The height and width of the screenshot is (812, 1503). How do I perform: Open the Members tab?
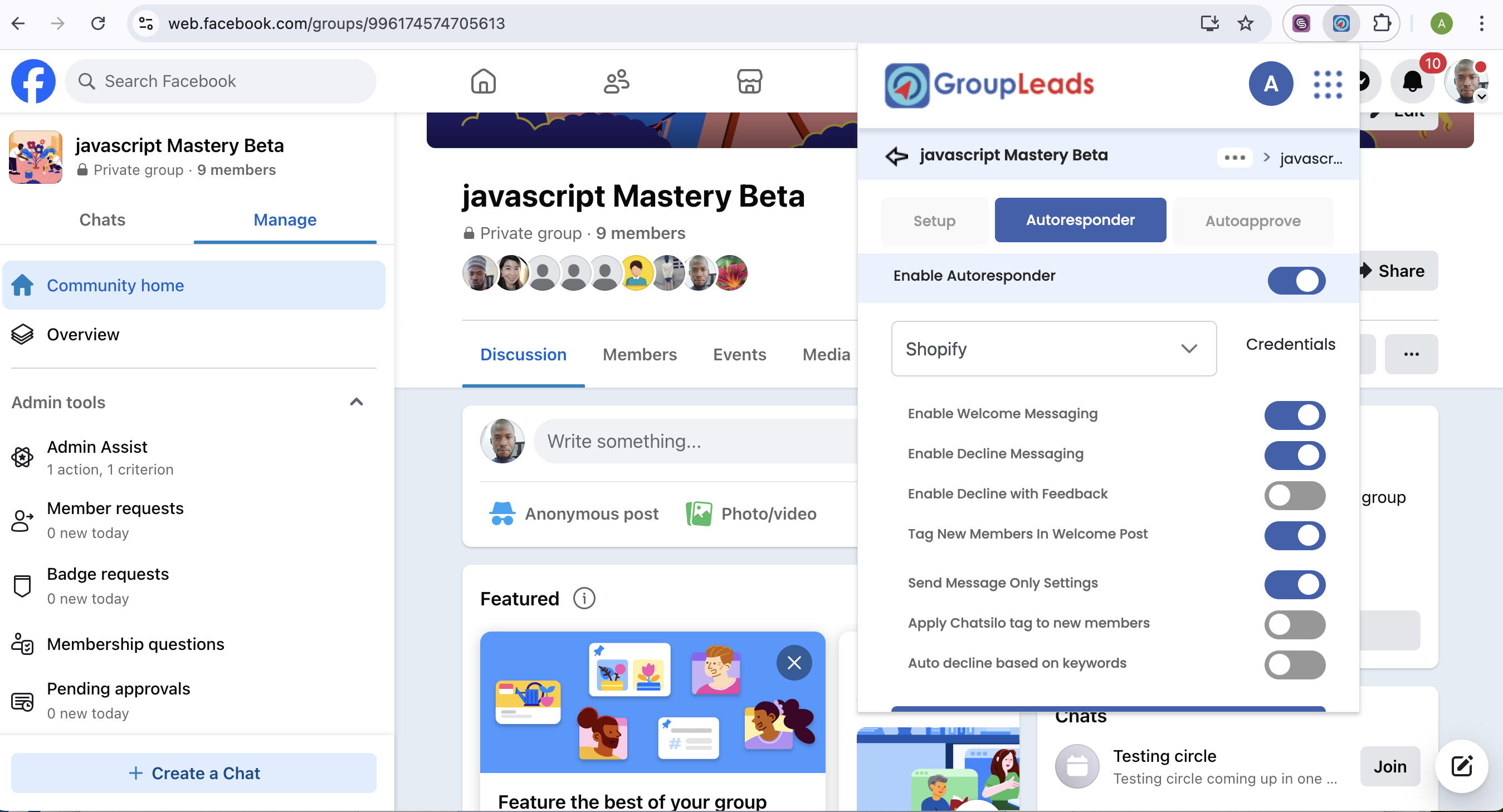[x=640, y=354]
